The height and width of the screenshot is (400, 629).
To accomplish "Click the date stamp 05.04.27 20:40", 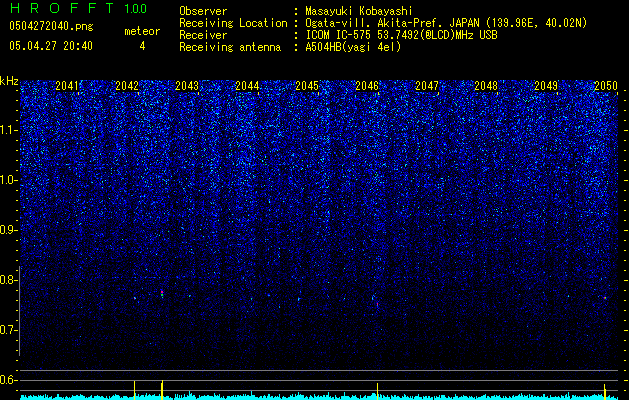I will tap(51, 46).
